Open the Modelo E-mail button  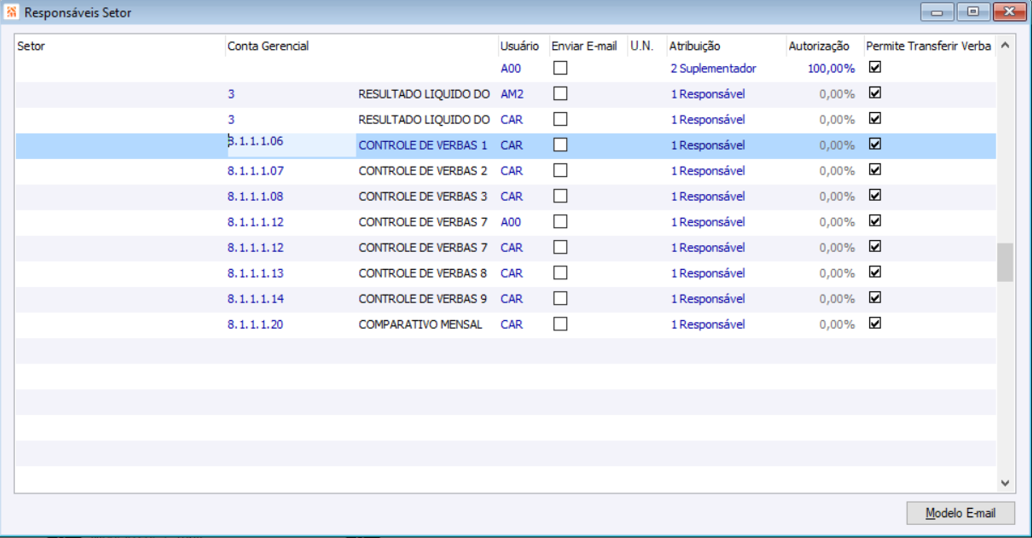coord(960,513)
